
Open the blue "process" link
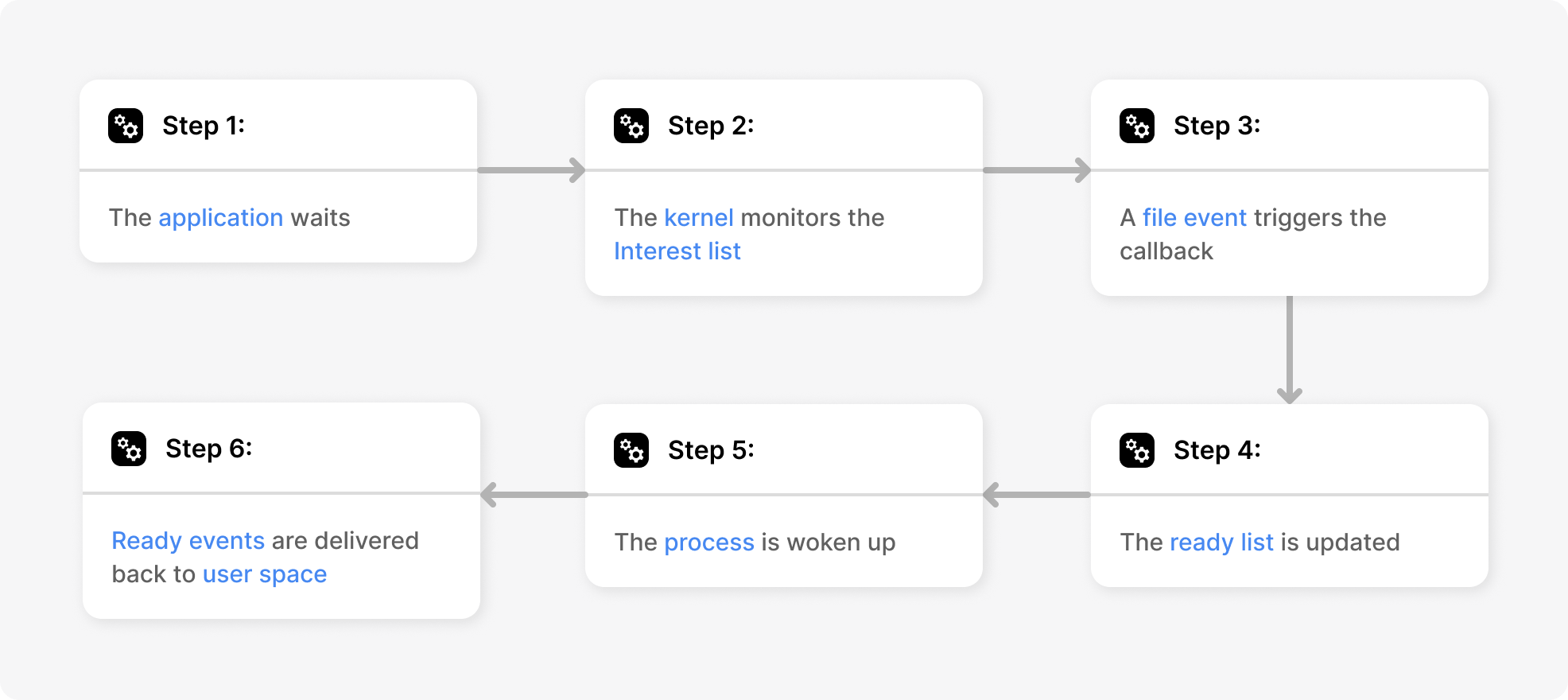click(x=709, y=542)
